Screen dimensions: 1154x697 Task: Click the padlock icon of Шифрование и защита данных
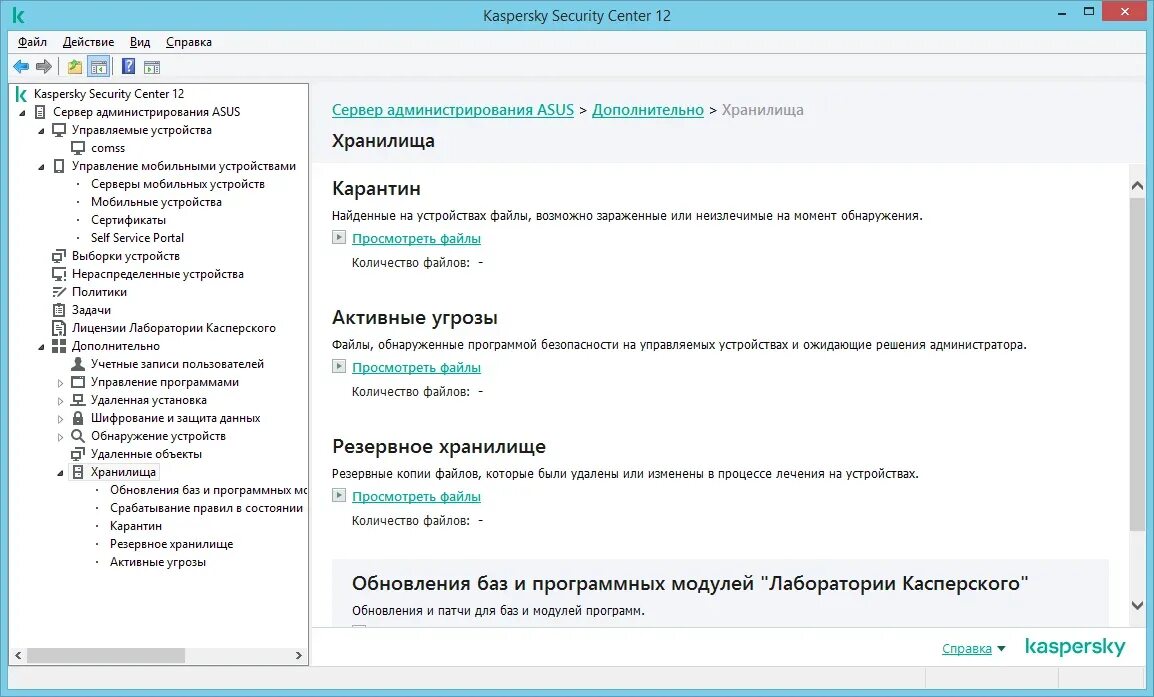click(78, 418)
